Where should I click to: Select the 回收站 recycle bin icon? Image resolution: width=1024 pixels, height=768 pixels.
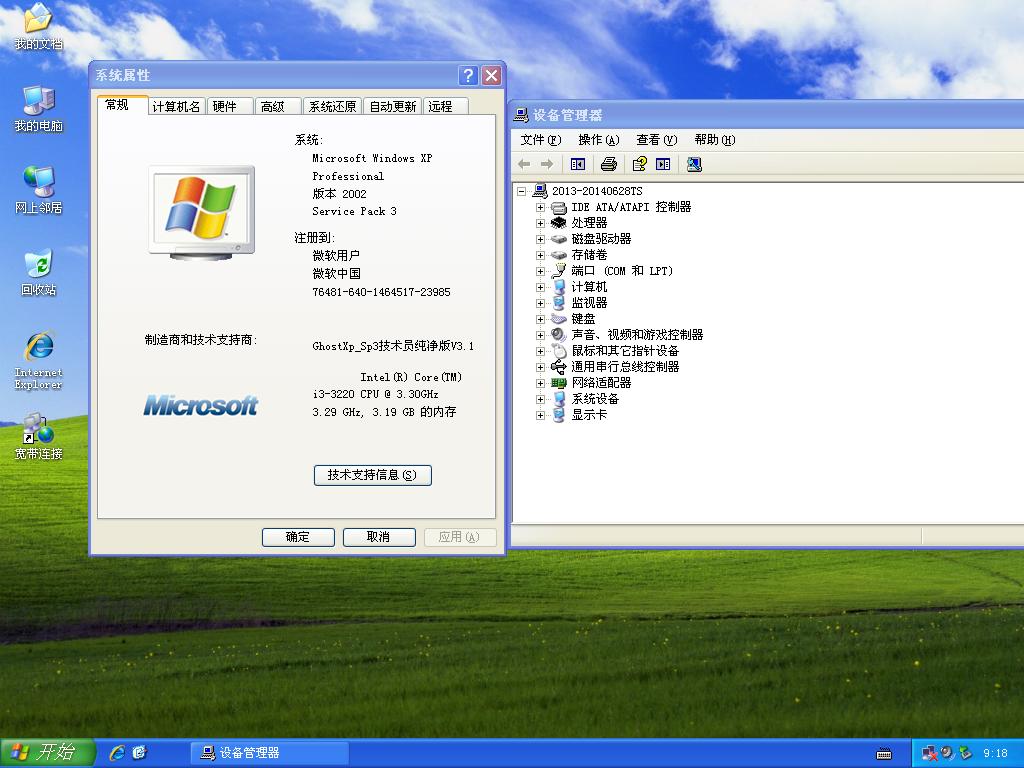[39, 272]
